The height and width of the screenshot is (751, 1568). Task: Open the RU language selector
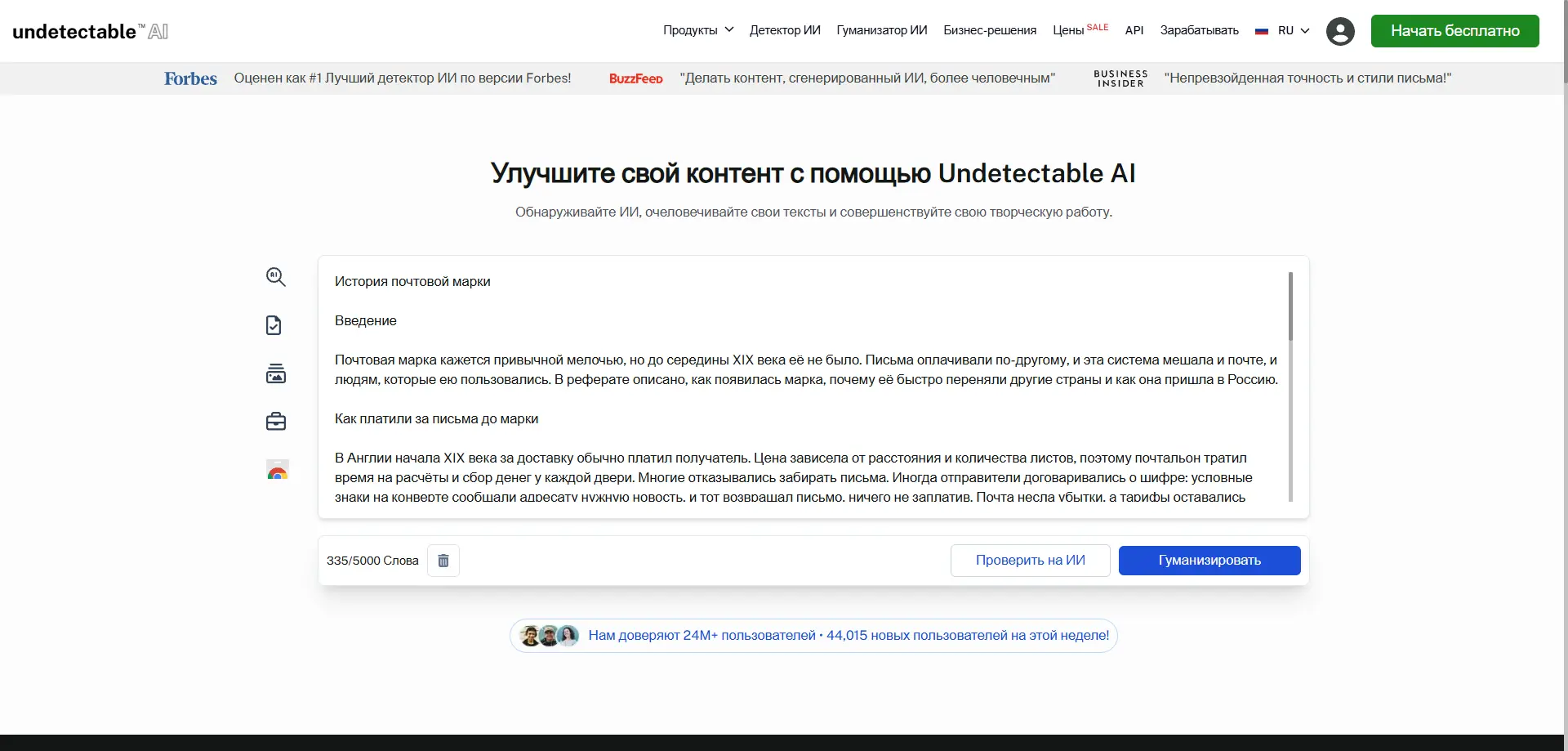pos(1282,30)
